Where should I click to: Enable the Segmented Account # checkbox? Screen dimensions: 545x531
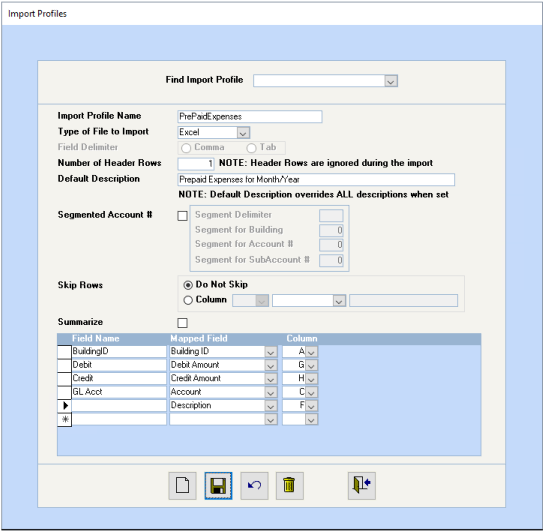tap(182, 216)
